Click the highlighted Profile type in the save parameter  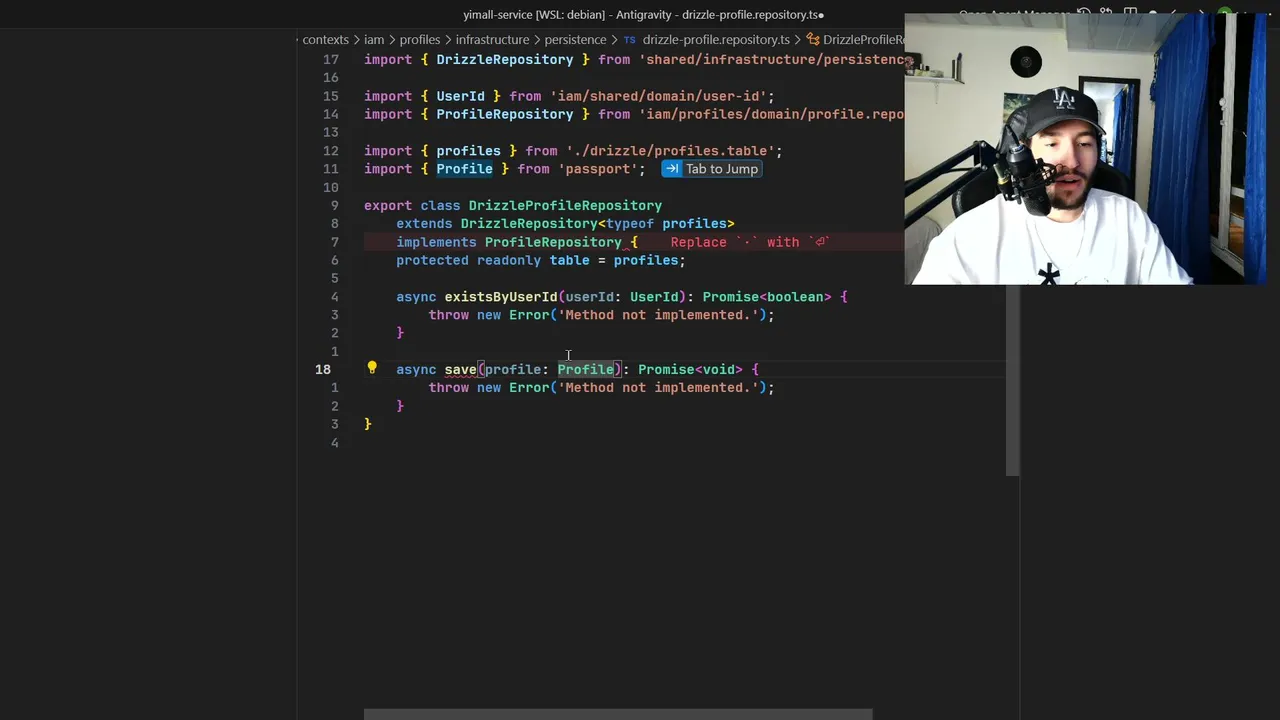coord(586,370)
